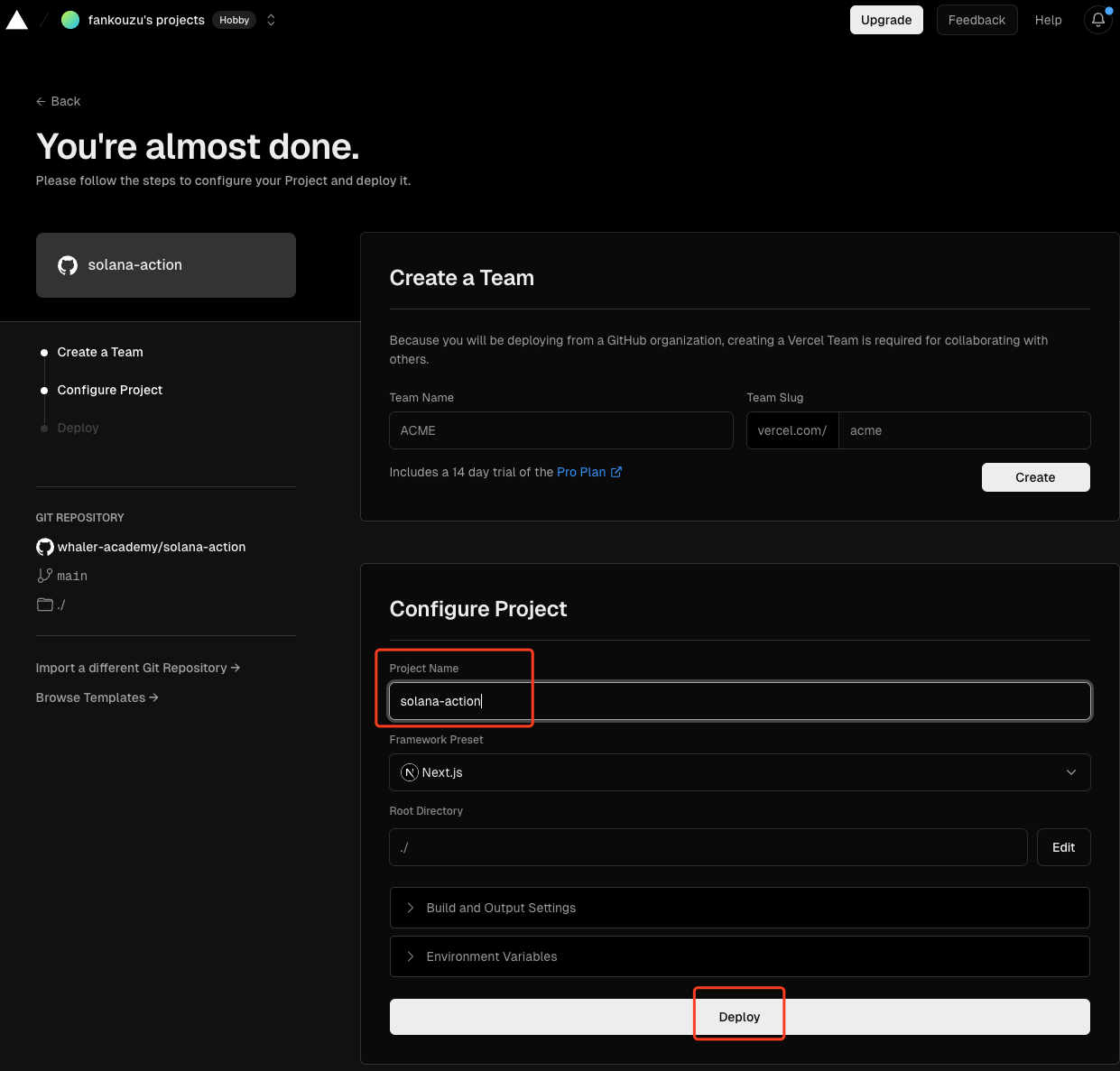The width and height of the screenshot is (1120, 1071).
Task: Focus the Team Name field
Action: pos(560,430)
